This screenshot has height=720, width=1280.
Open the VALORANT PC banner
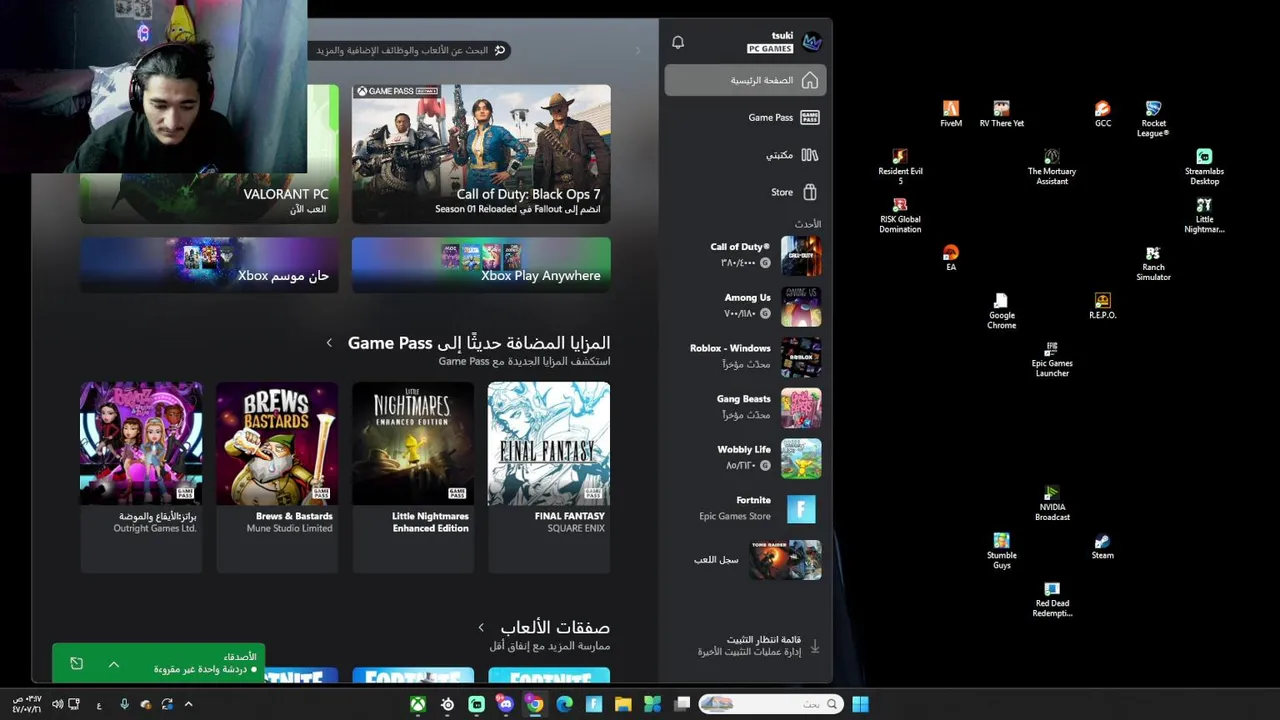click(209, 154)
